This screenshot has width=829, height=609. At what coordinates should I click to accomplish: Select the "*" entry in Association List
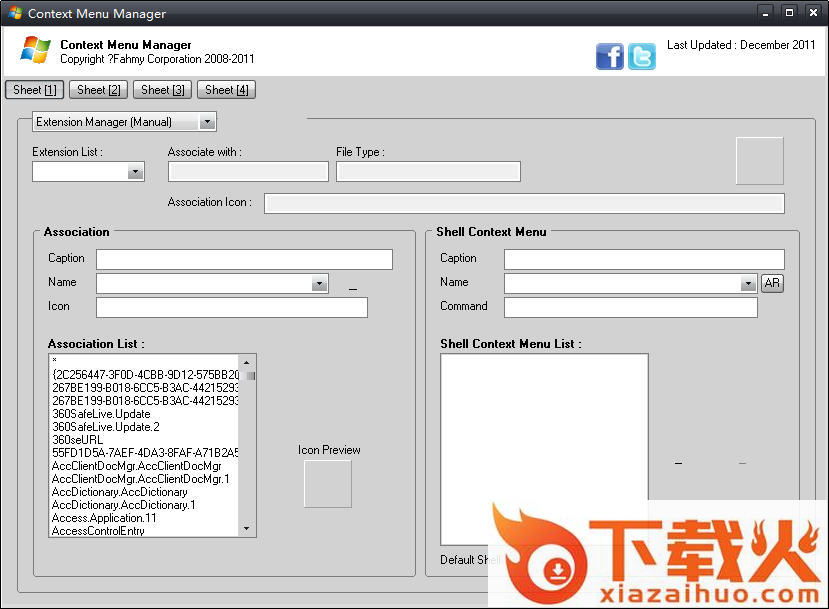pos(144,361)
